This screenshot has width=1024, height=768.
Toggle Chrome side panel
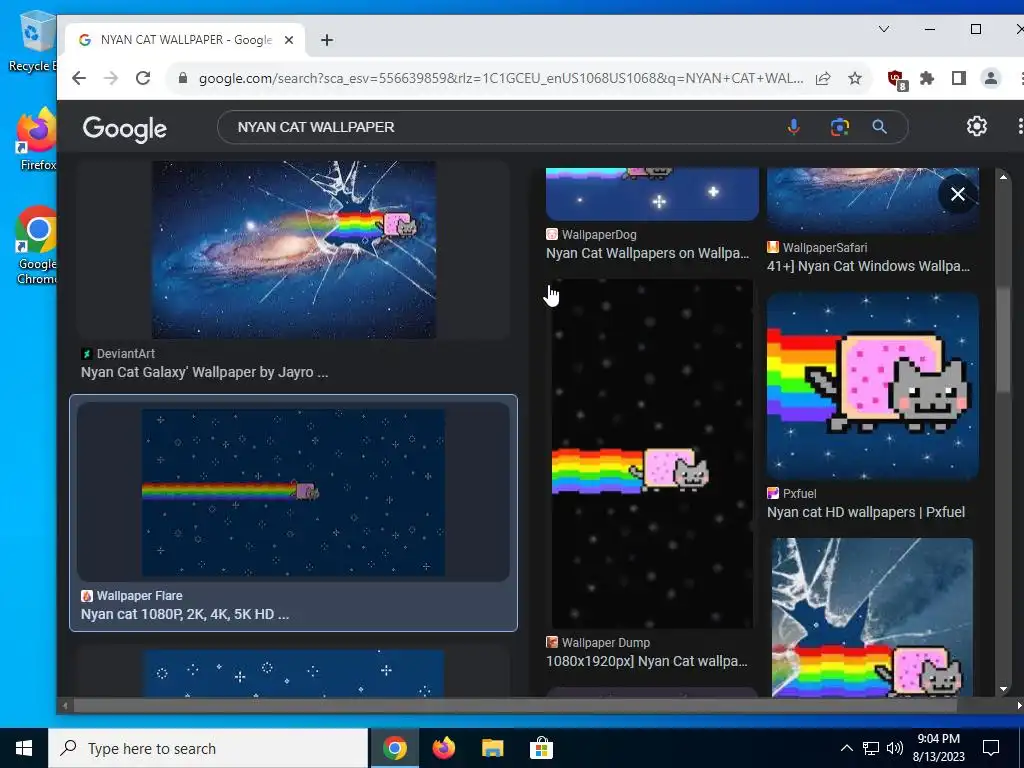click(x=958, y=78)
